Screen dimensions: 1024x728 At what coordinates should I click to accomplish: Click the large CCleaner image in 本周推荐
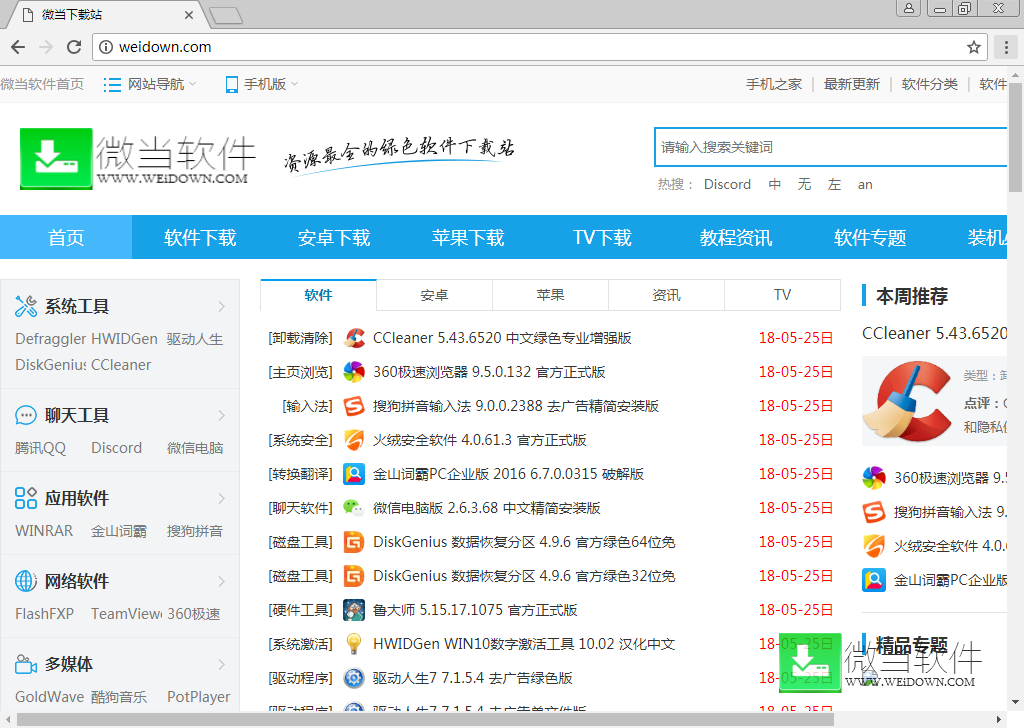(906, 401)
